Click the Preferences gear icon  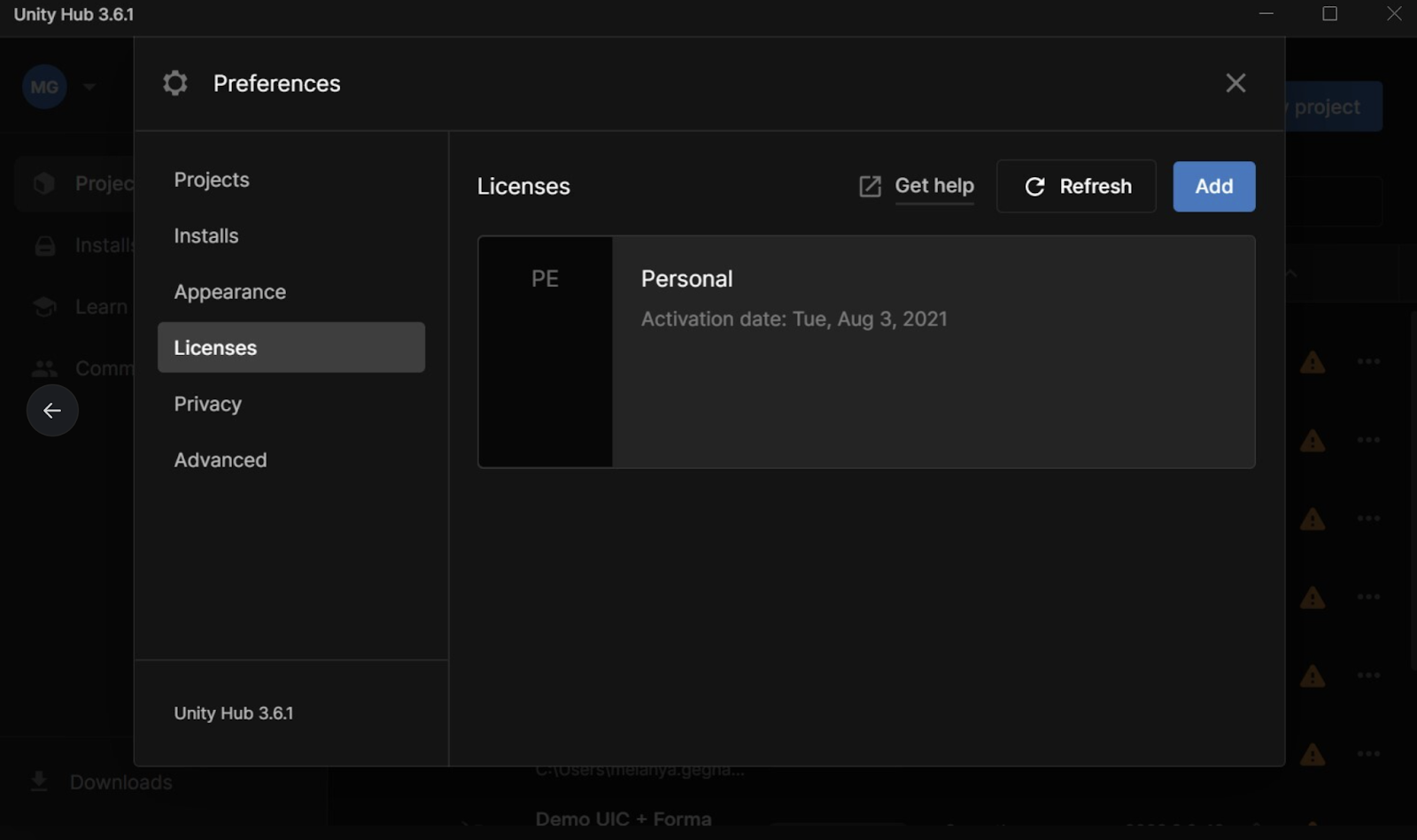[x=175, y=83]
